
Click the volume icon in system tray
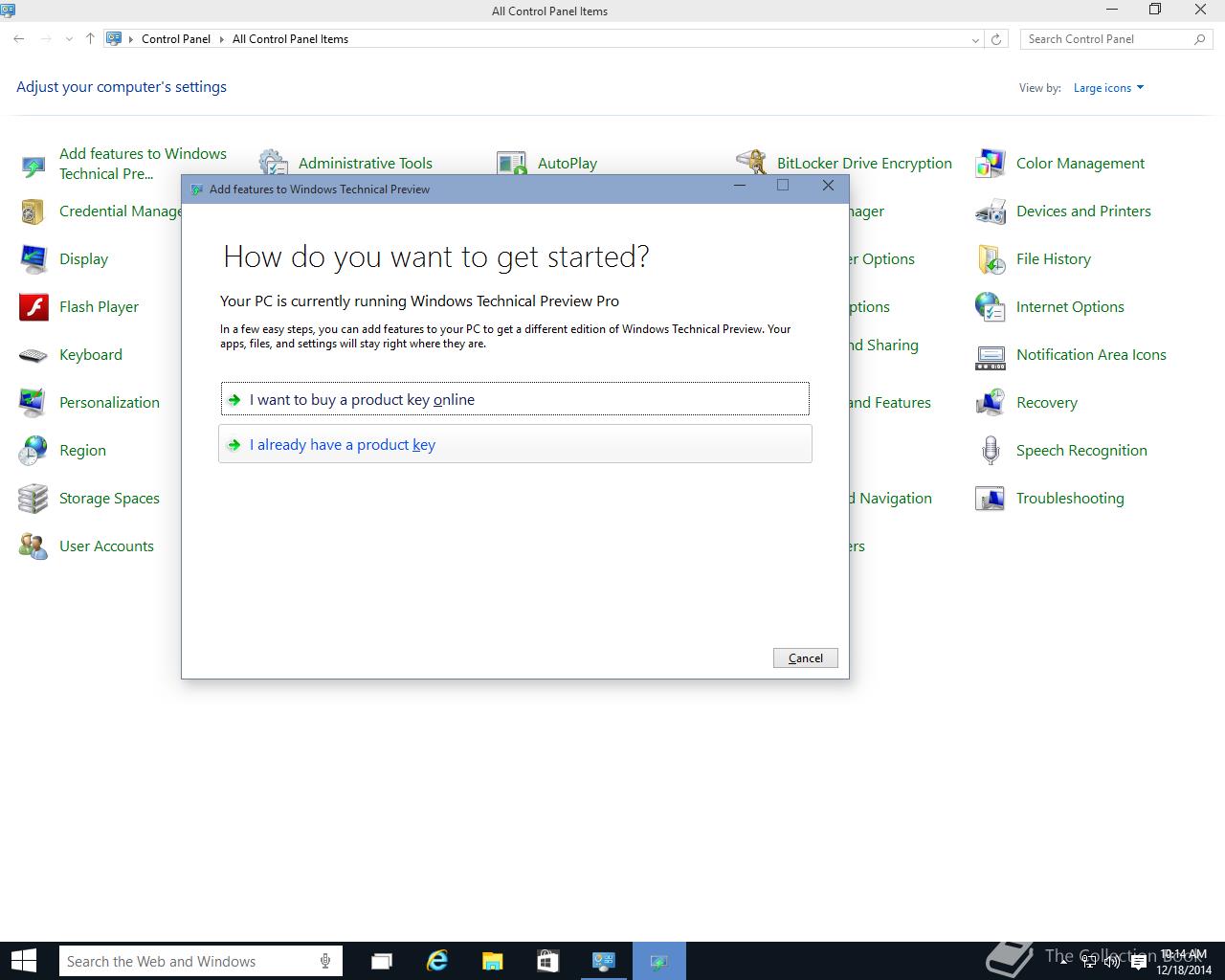point(1112,962)
